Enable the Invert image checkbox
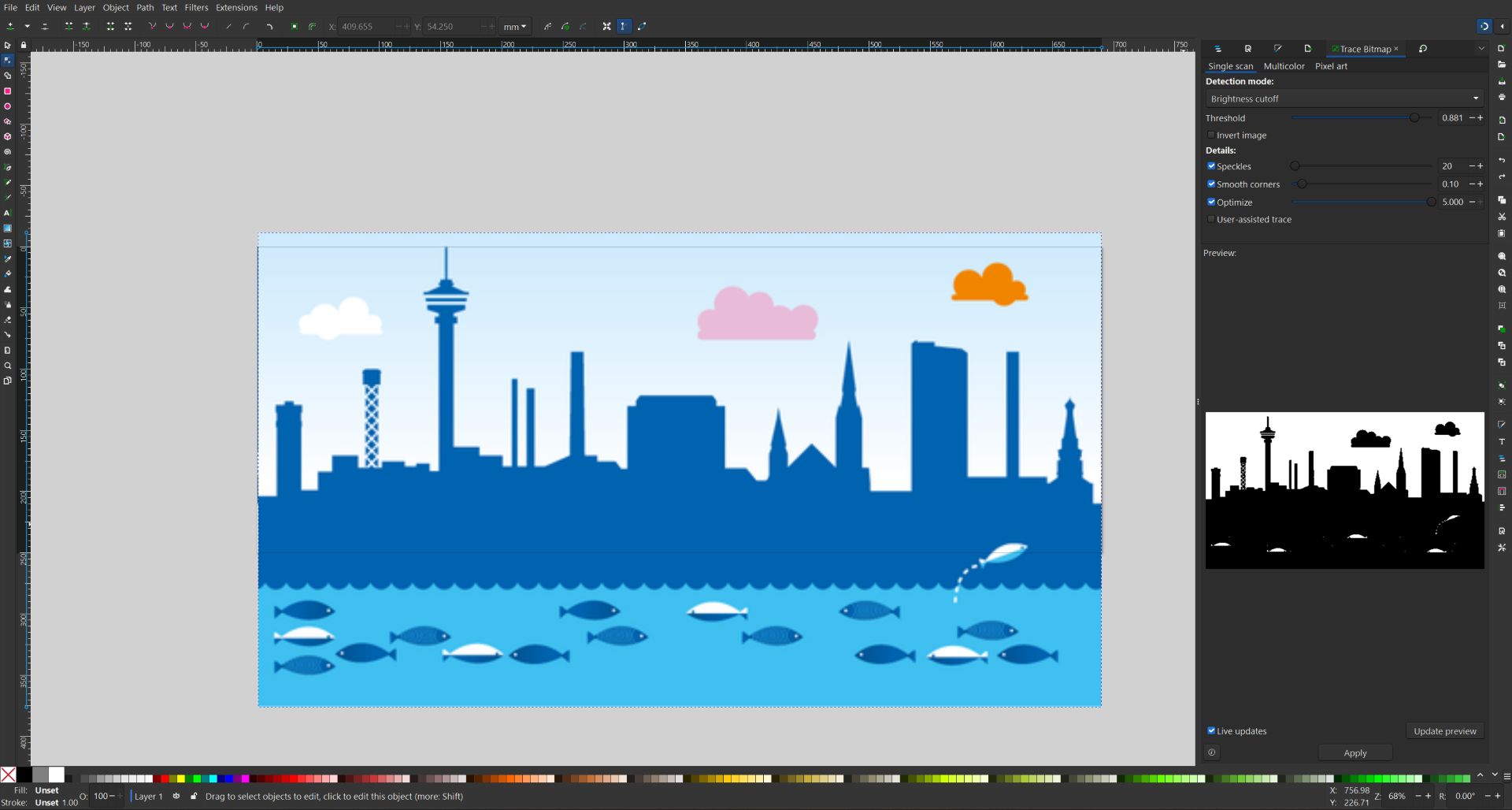 [1211, 136]
